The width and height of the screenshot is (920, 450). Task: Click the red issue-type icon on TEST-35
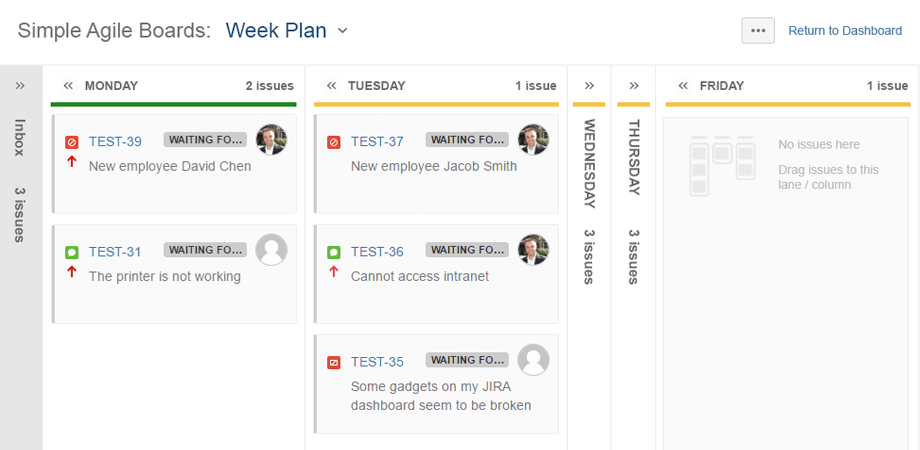point(333,363)
